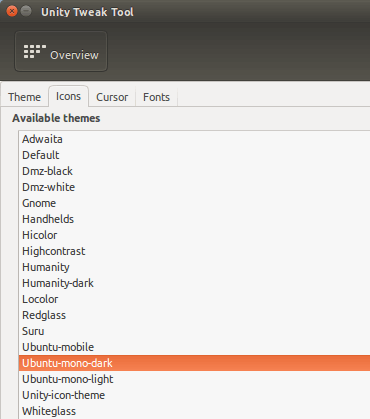Select the Suru icon theme
The height and width of the screenshot is (419, 370).
[194, 331]
